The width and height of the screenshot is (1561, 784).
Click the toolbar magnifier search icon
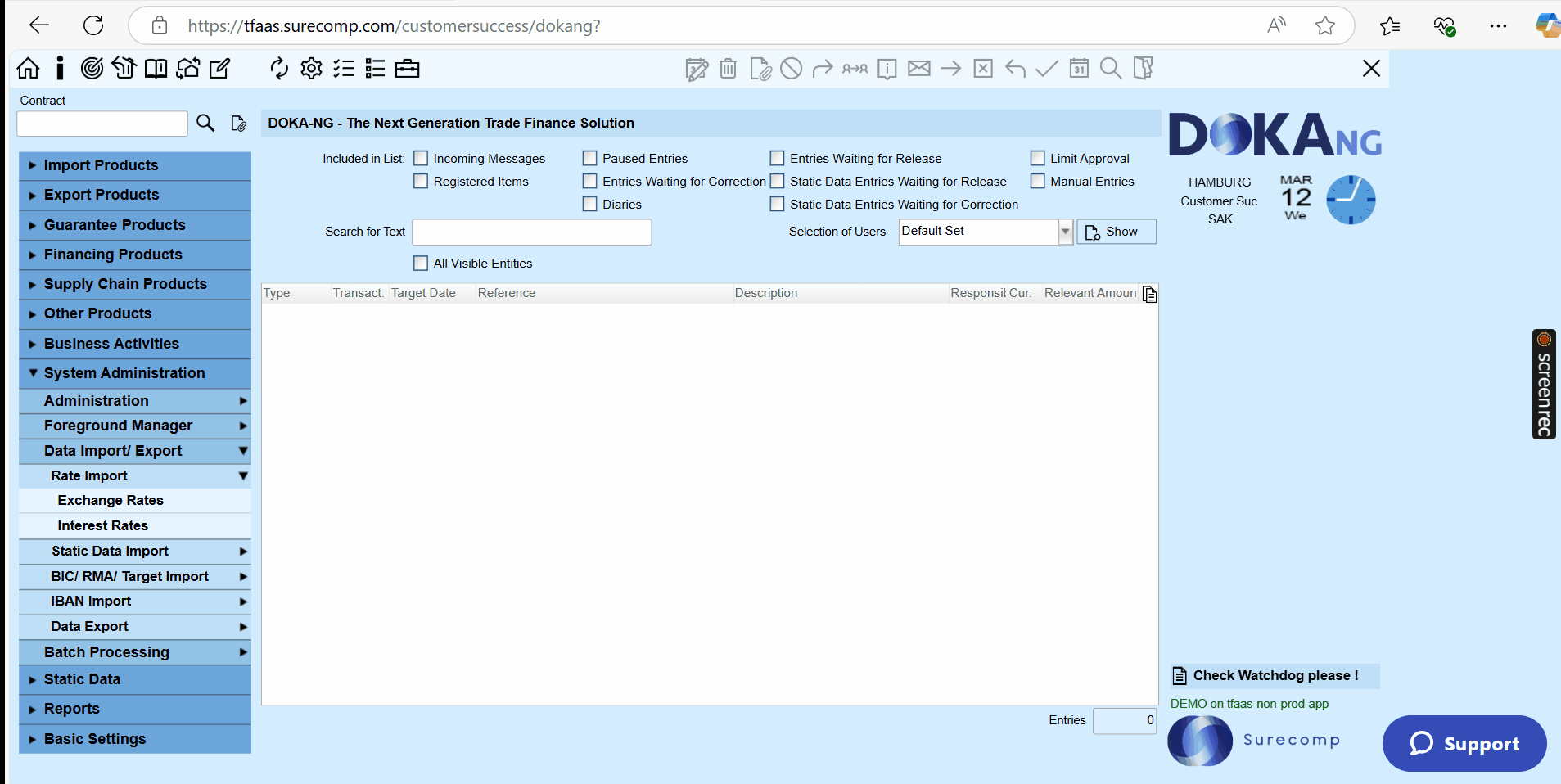click(1111, 68)
